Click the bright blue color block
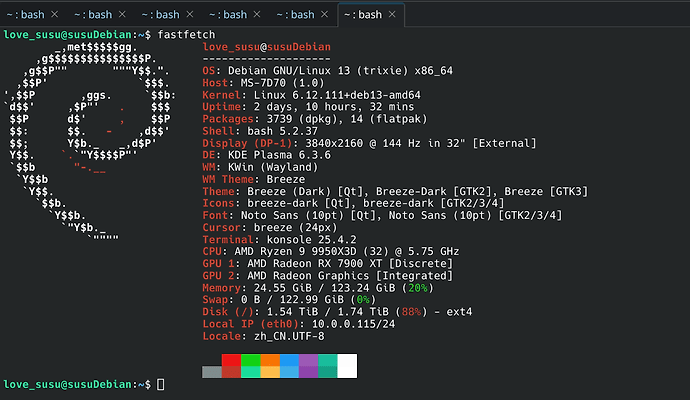690x400 pixels. 290,360
